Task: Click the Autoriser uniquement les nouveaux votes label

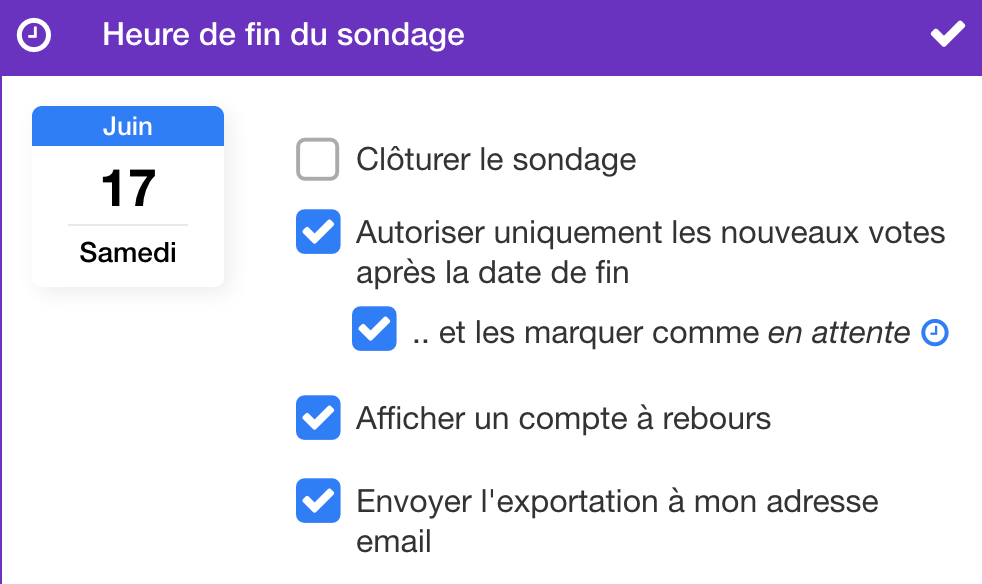Action: [x=650, y=253]
